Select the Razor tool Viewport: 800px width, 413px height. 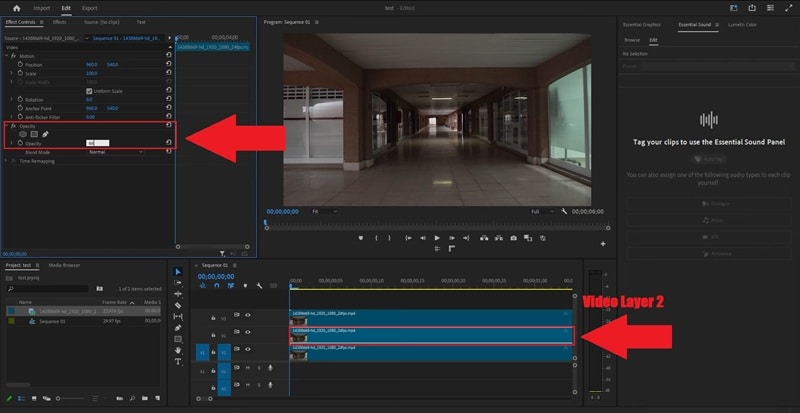(x=178, y=305)
